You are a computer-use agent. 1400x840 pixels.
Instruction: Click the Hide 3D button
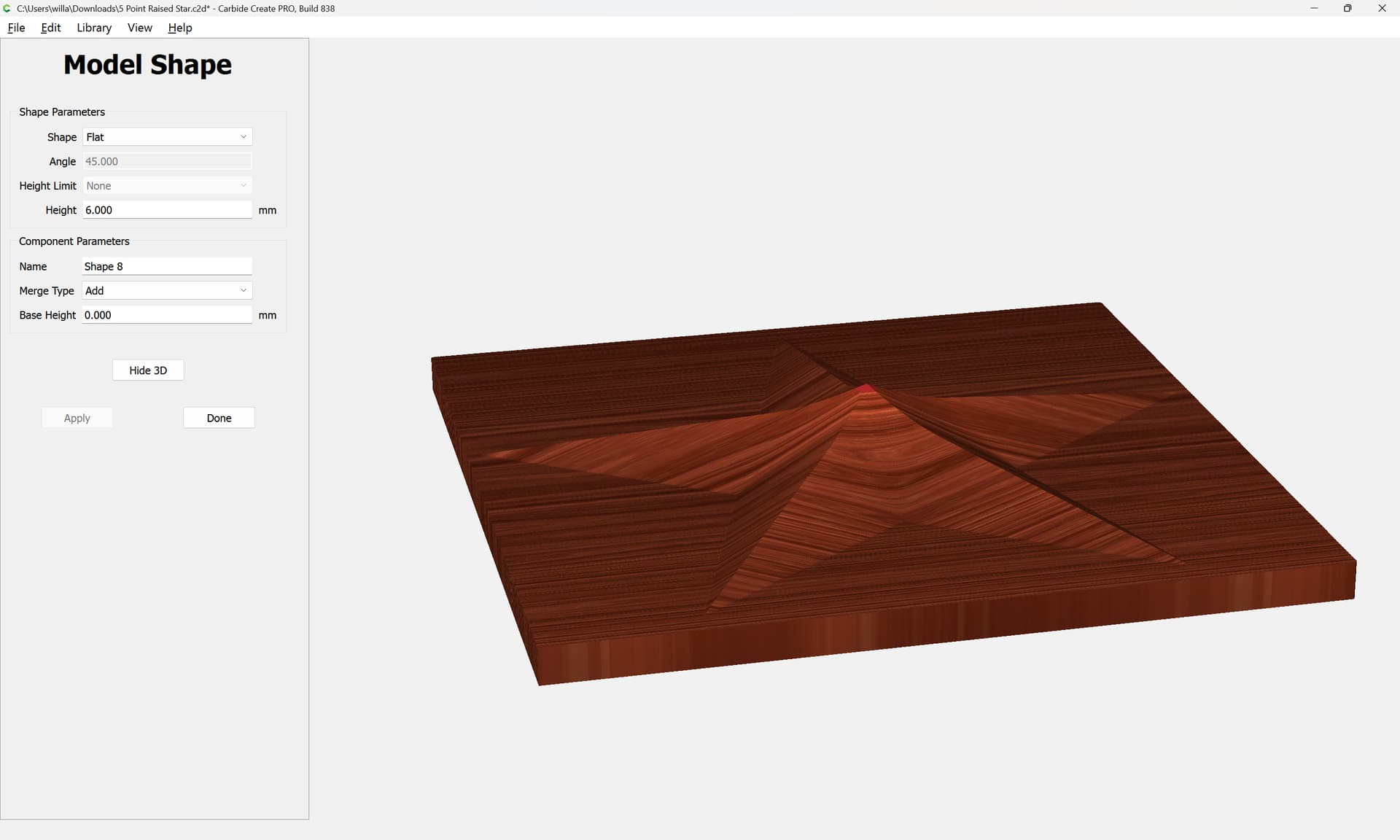click(148, 370)
